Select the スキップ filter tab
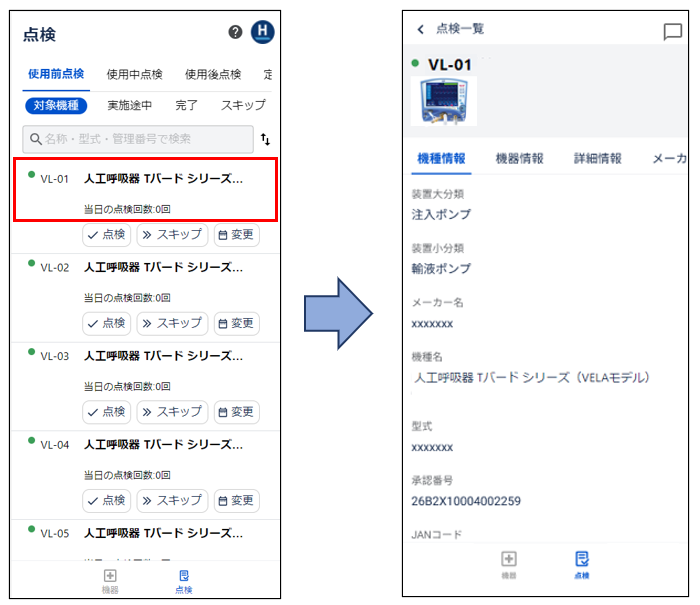Image resolution: width=700 pixels, height=605 pixels. [x=243, y=105]
